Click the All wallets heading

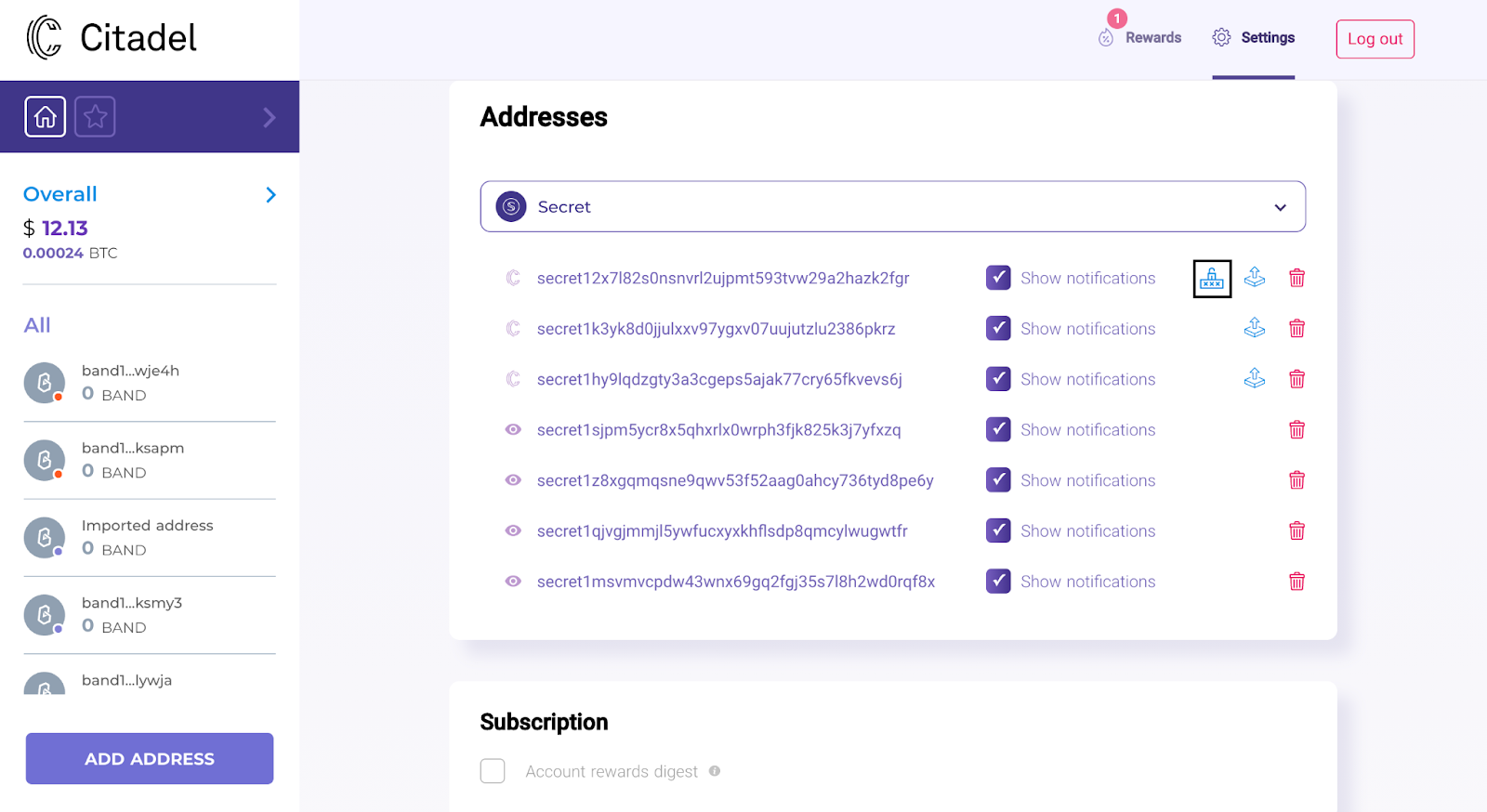click(37, 325)
